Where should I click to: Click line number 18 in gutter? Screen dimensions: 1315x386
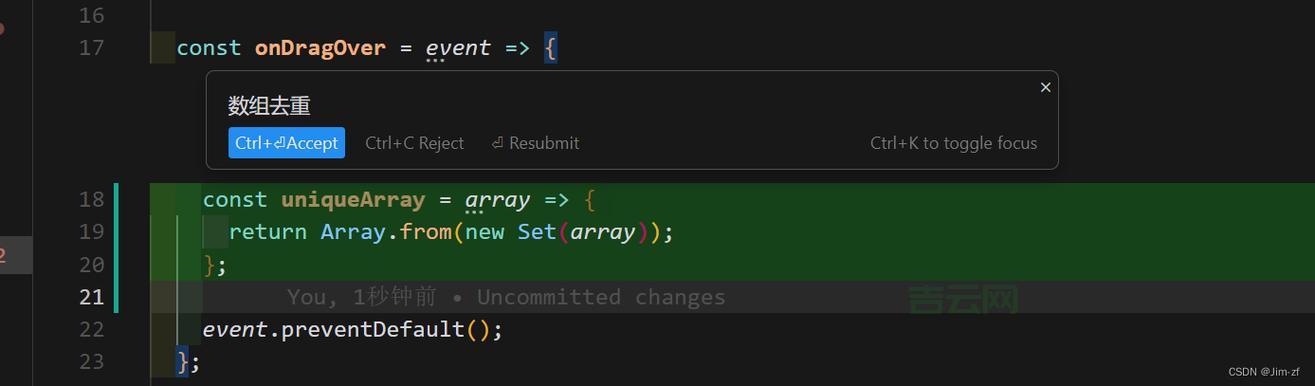tap(91, 200)
